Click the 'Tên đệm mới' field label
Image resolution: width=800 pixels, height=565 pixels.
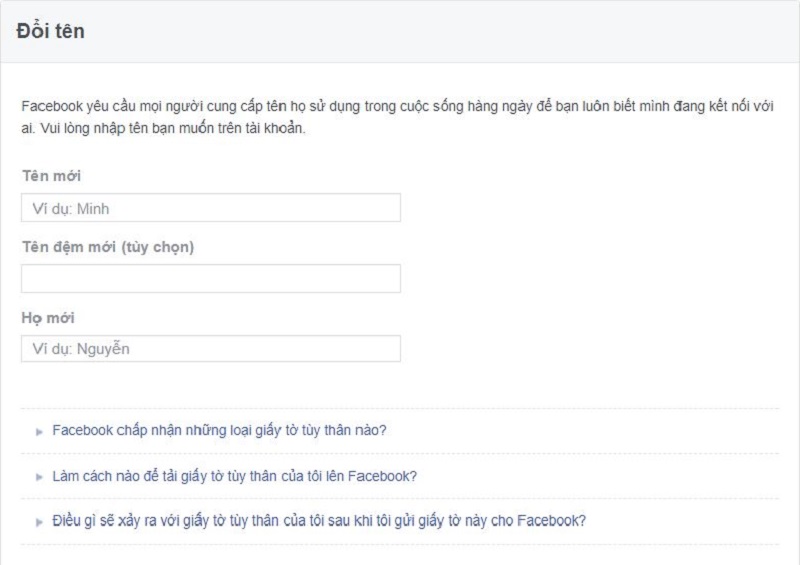point(108,247)
